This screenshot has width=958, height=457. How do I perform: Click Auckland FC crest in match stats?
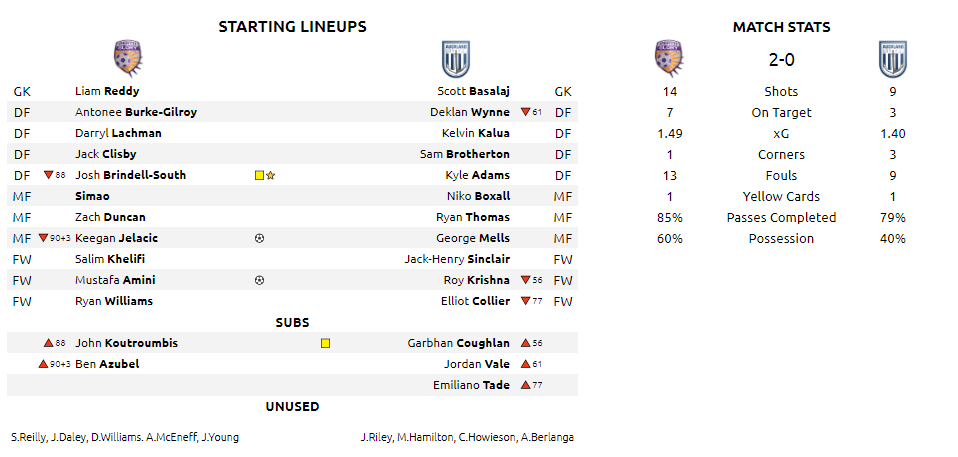point(893,59)
